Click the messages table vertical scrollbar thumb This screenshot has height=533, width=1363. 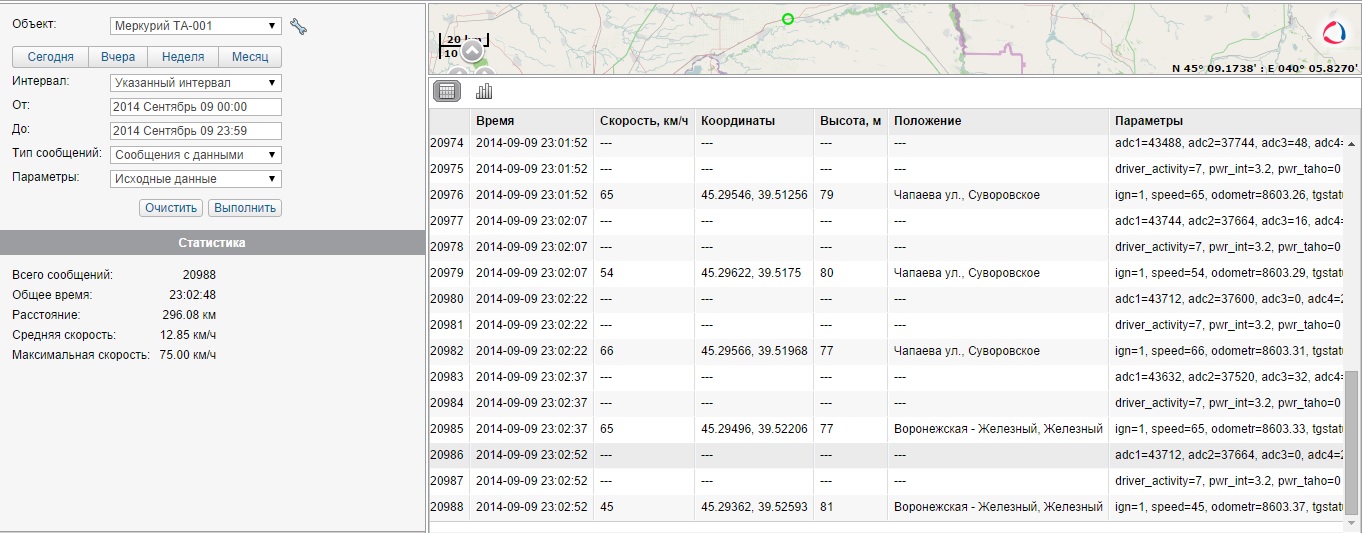coord(1352,442)
